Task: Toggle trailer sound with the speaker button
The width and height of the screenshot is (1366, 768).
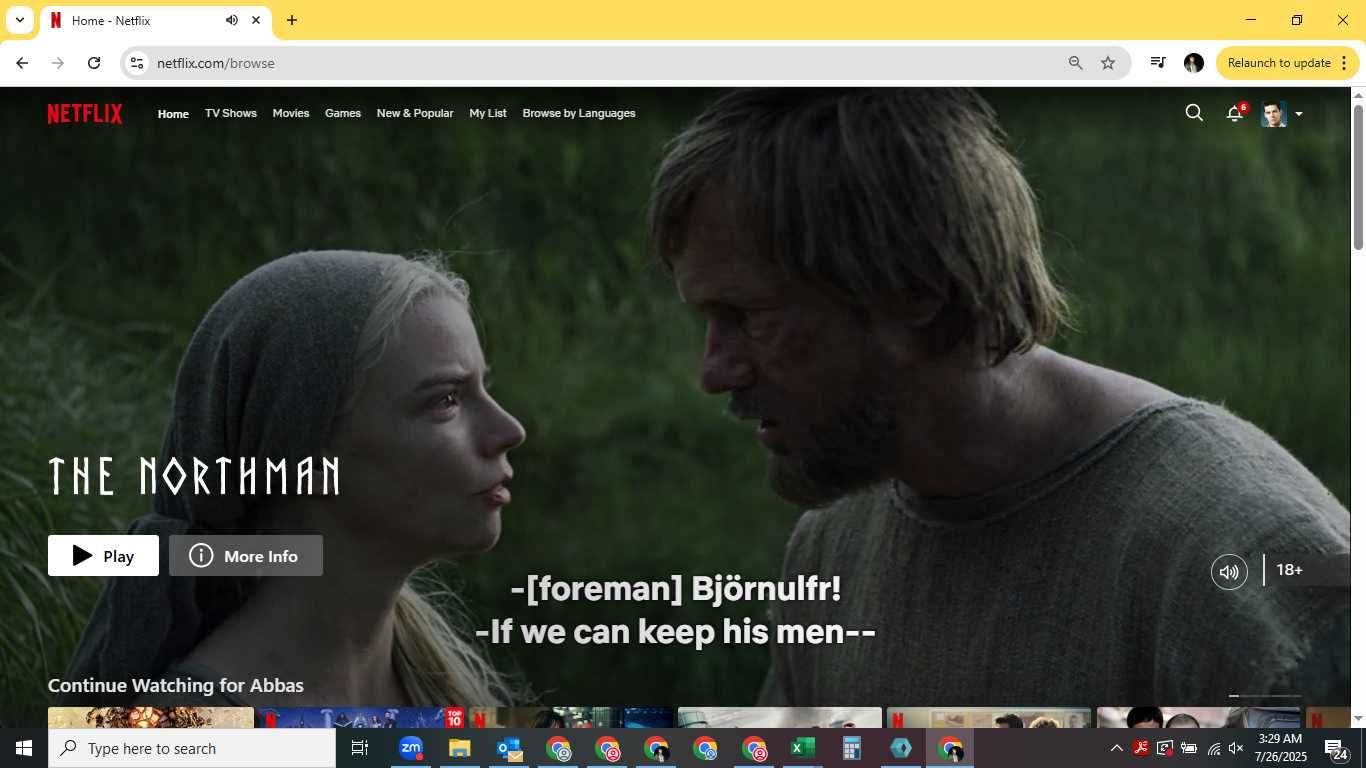Action: (1229, 572)
